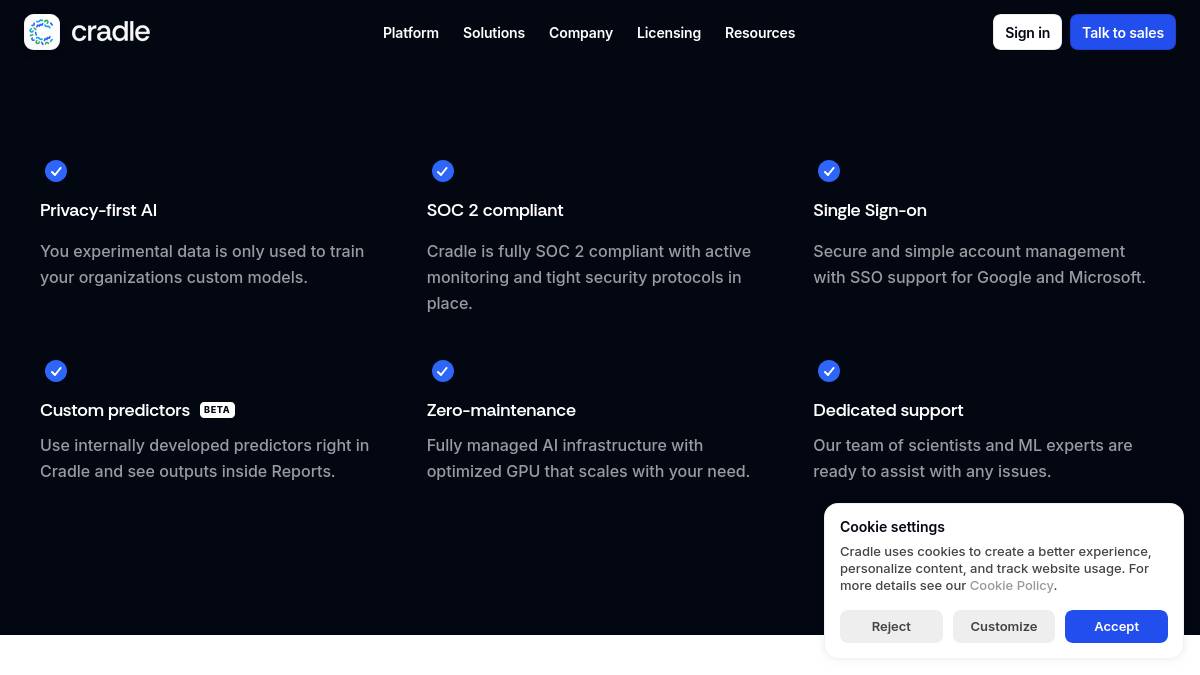1200x675 pixels.
Task: Click the checkmark icon above Single Sign-on
Action: pyautogui.click(x=829, y=171)
